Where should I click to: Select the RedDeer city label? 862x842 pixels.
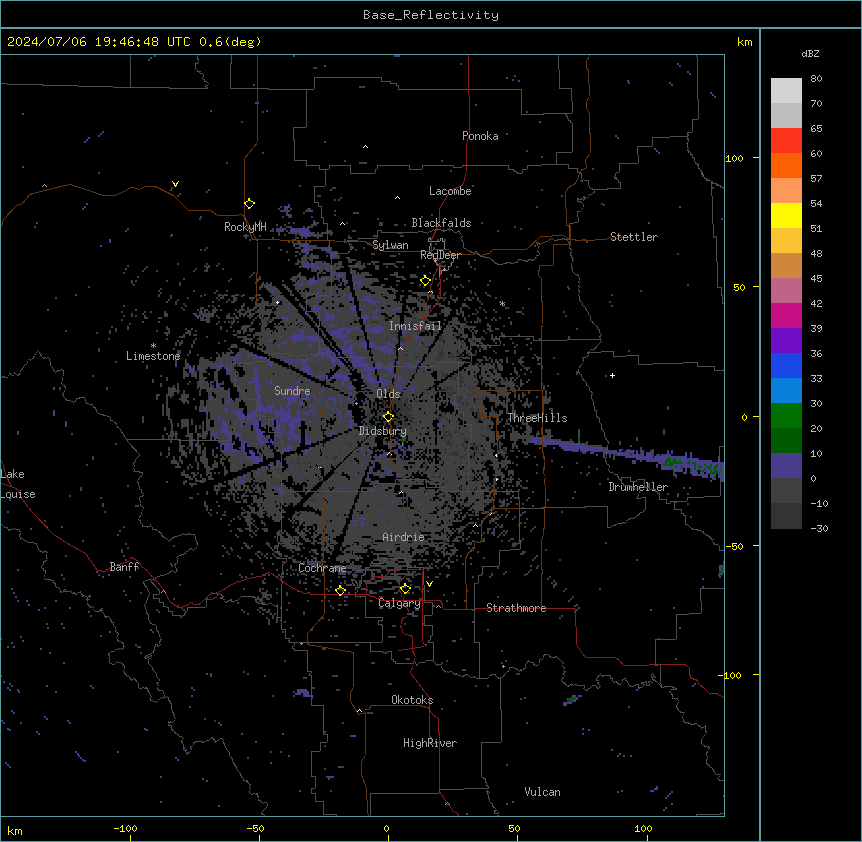pyautogui.click(x=440, y=255)
